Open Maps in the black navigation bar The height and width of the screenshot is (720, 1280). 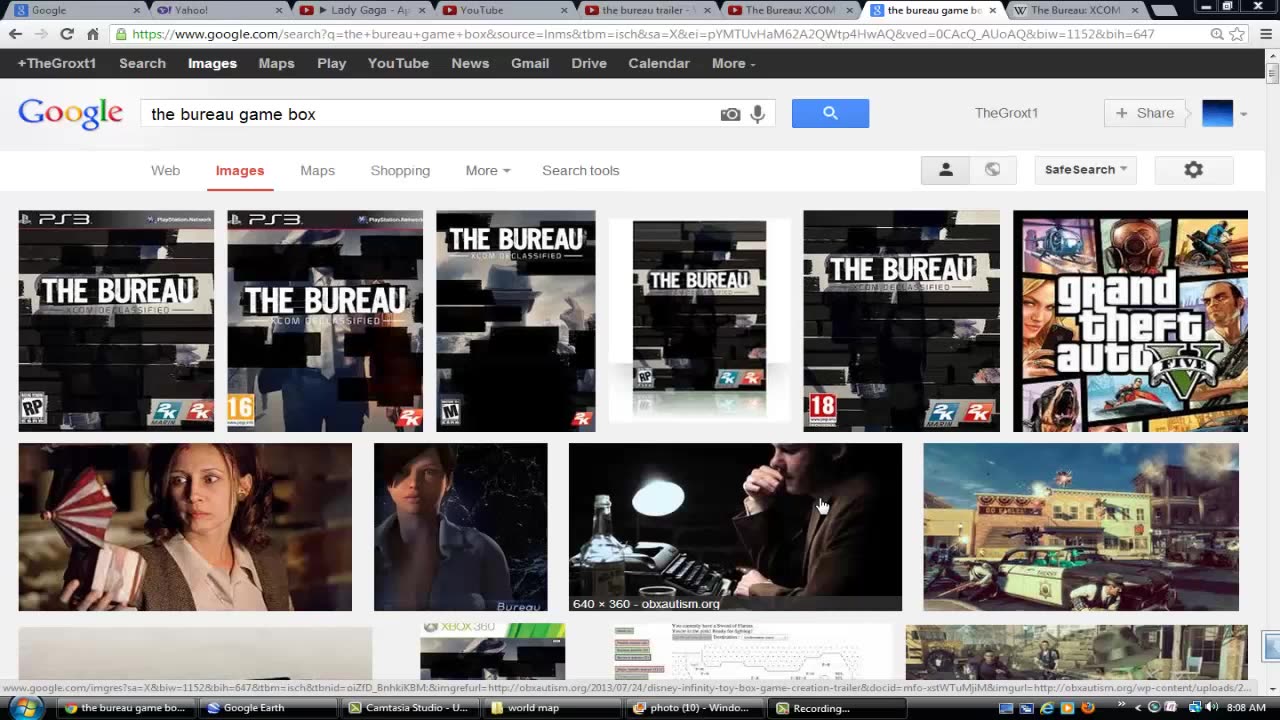coord(276,63)
